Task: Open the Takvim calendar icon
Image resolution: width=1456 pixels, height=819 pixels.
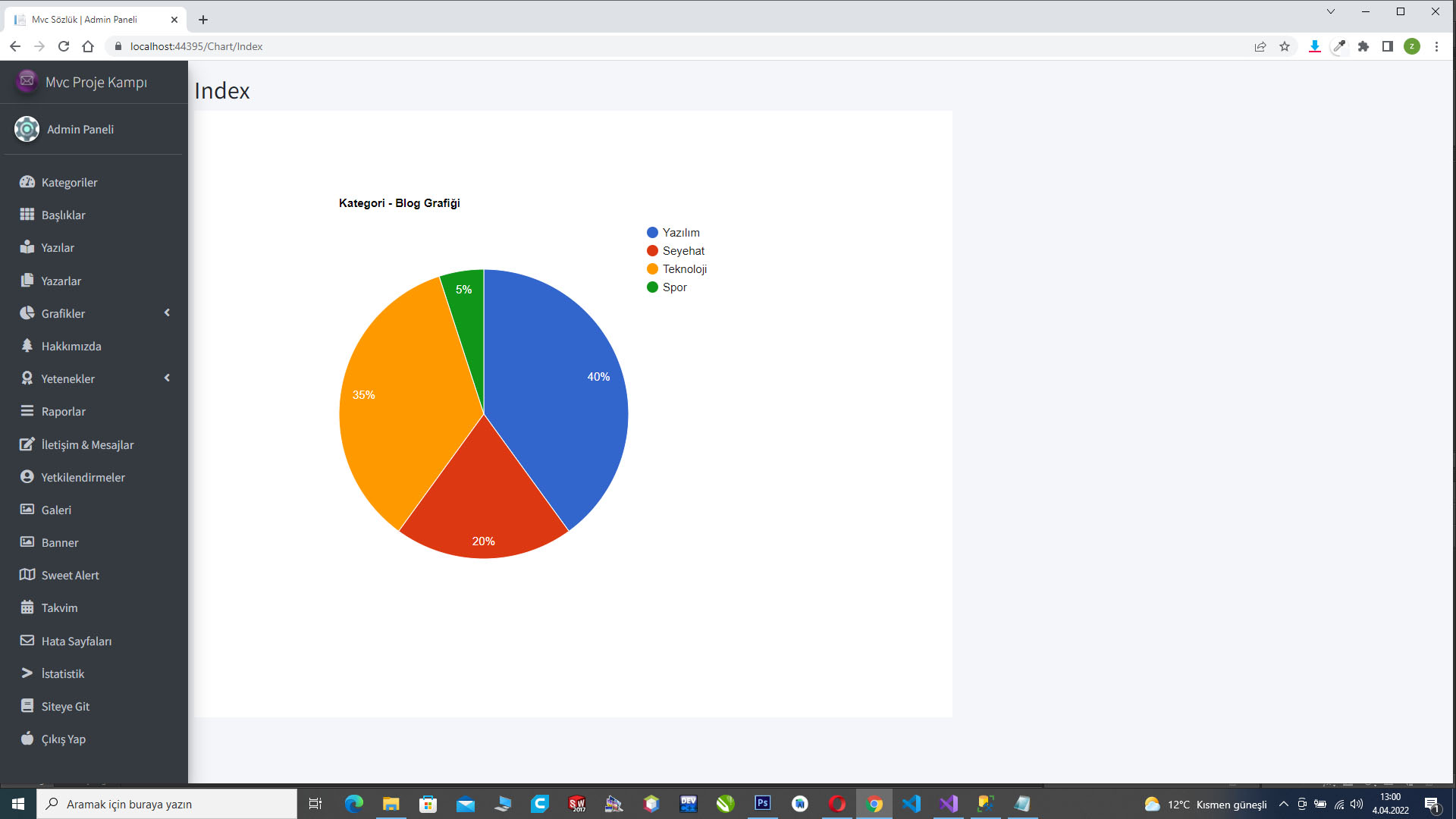Action: 27,607
